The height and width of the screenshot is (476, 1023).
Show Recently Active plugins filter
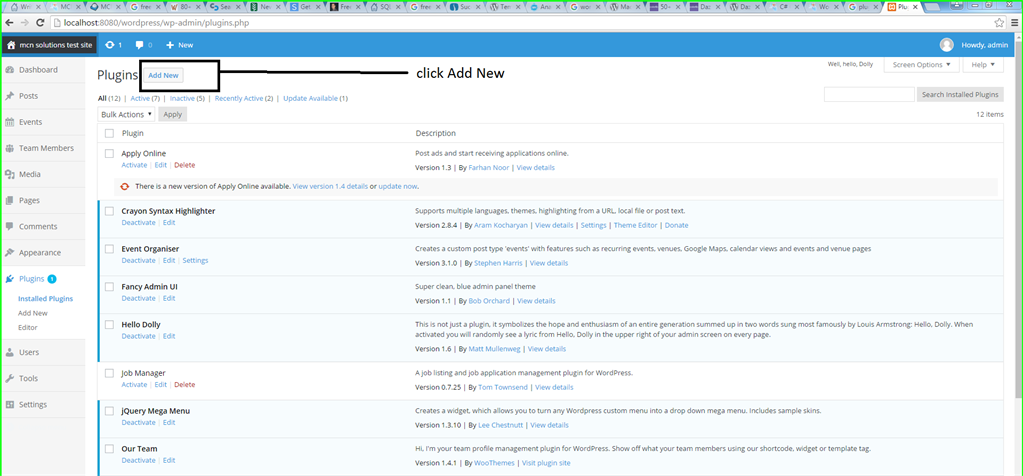pyautogui.click(x=239, y=98)
